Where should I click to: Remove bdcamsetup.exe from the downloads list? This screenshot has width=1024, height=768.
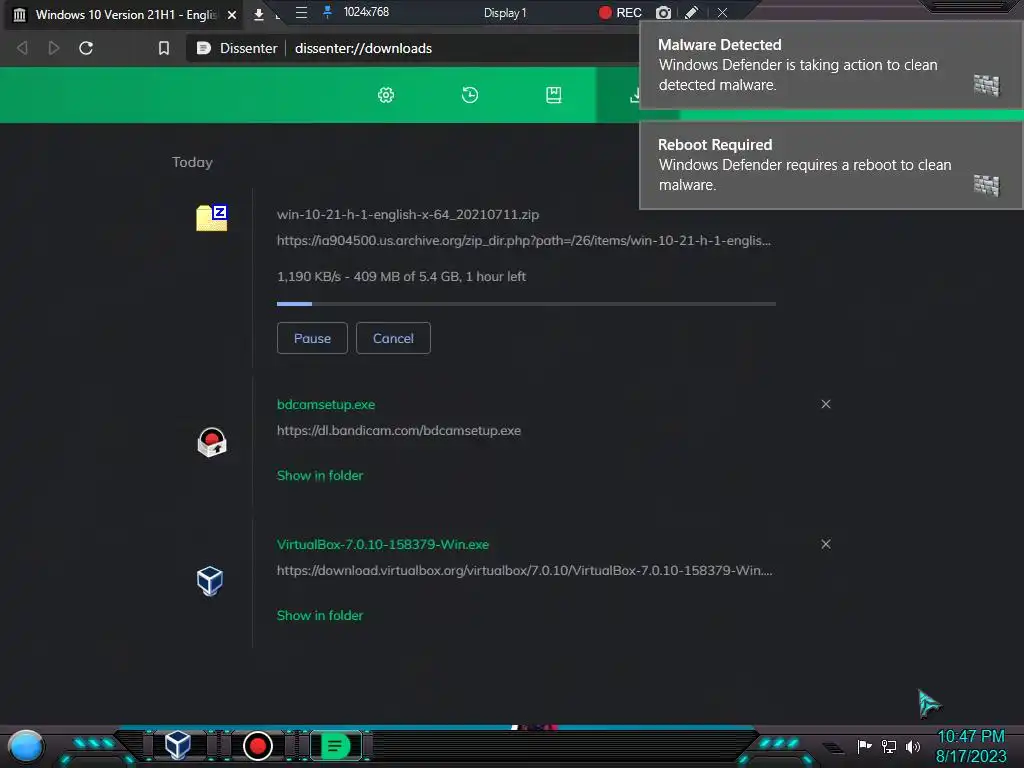[x=826, y=404]
